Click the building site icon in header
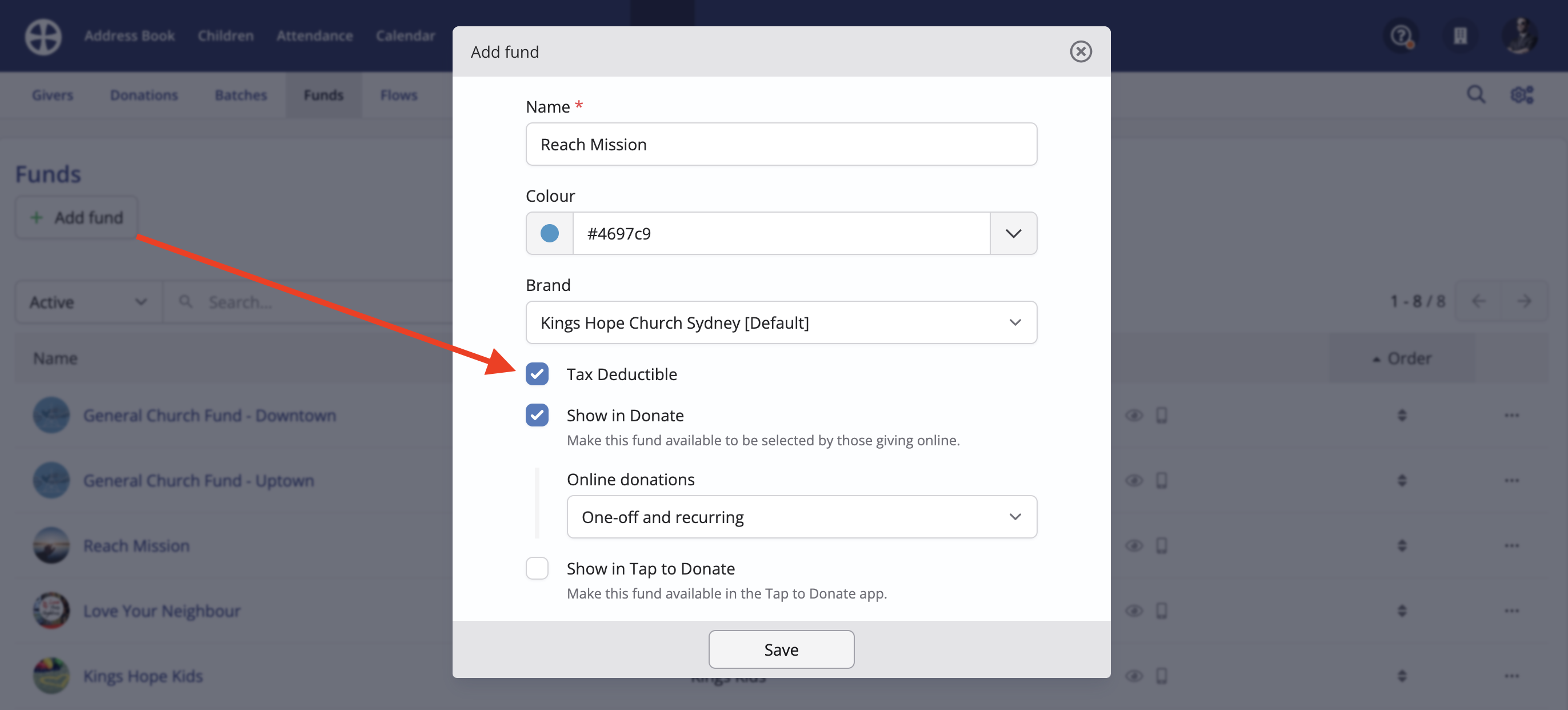Image resolution: width=1568 pixels, height=710 pixels. tap(1460, 36)
